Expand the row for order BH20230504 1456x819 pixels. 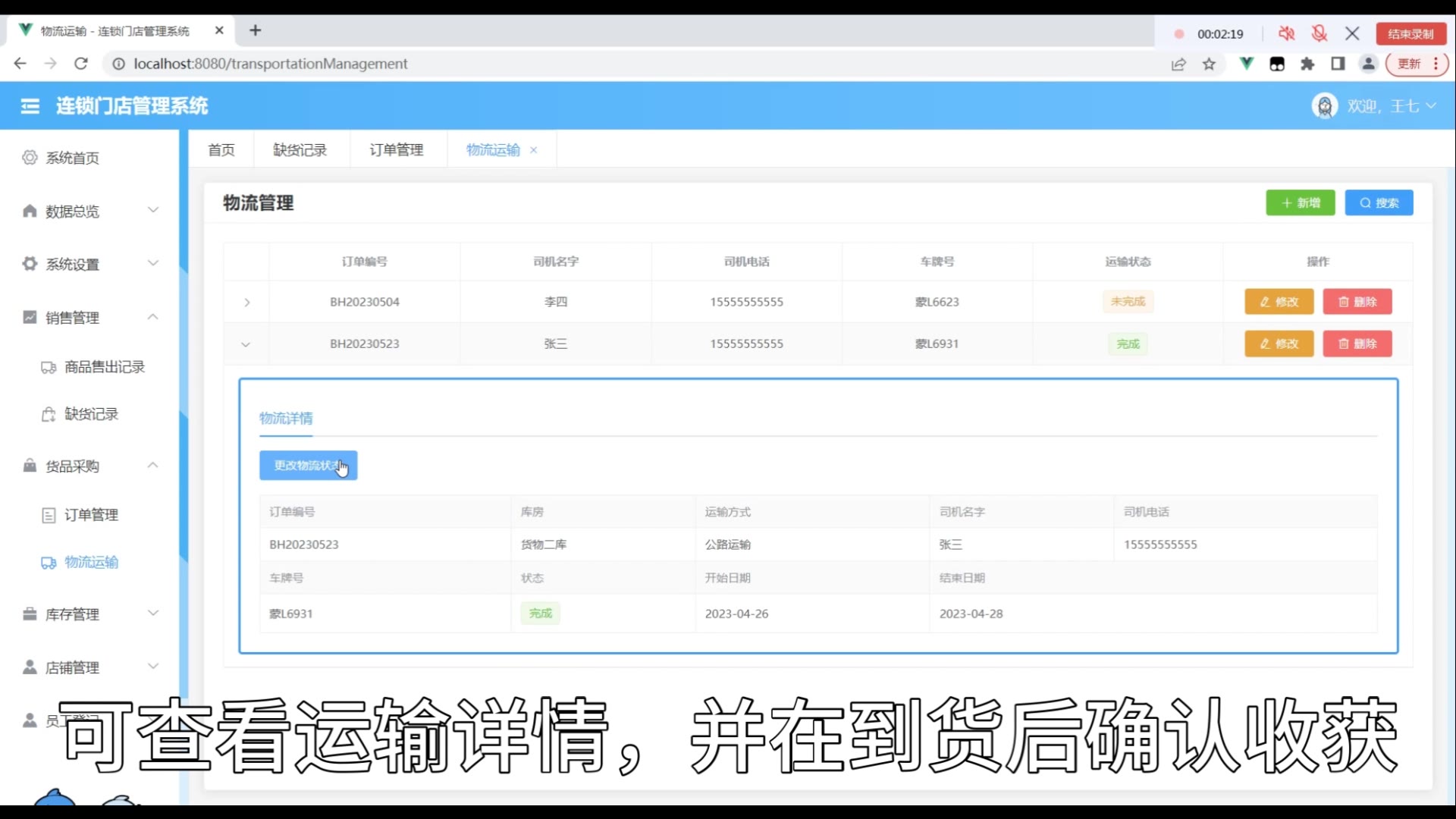246,302
